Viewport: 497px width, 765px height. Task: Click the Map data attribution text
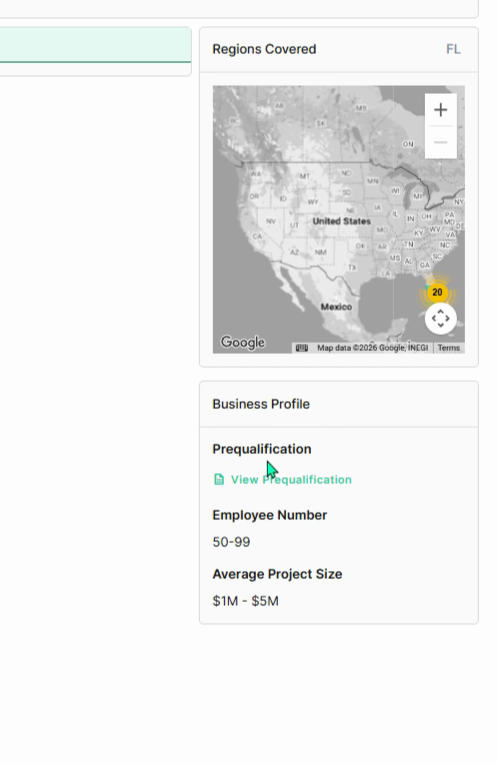(373, 348)
